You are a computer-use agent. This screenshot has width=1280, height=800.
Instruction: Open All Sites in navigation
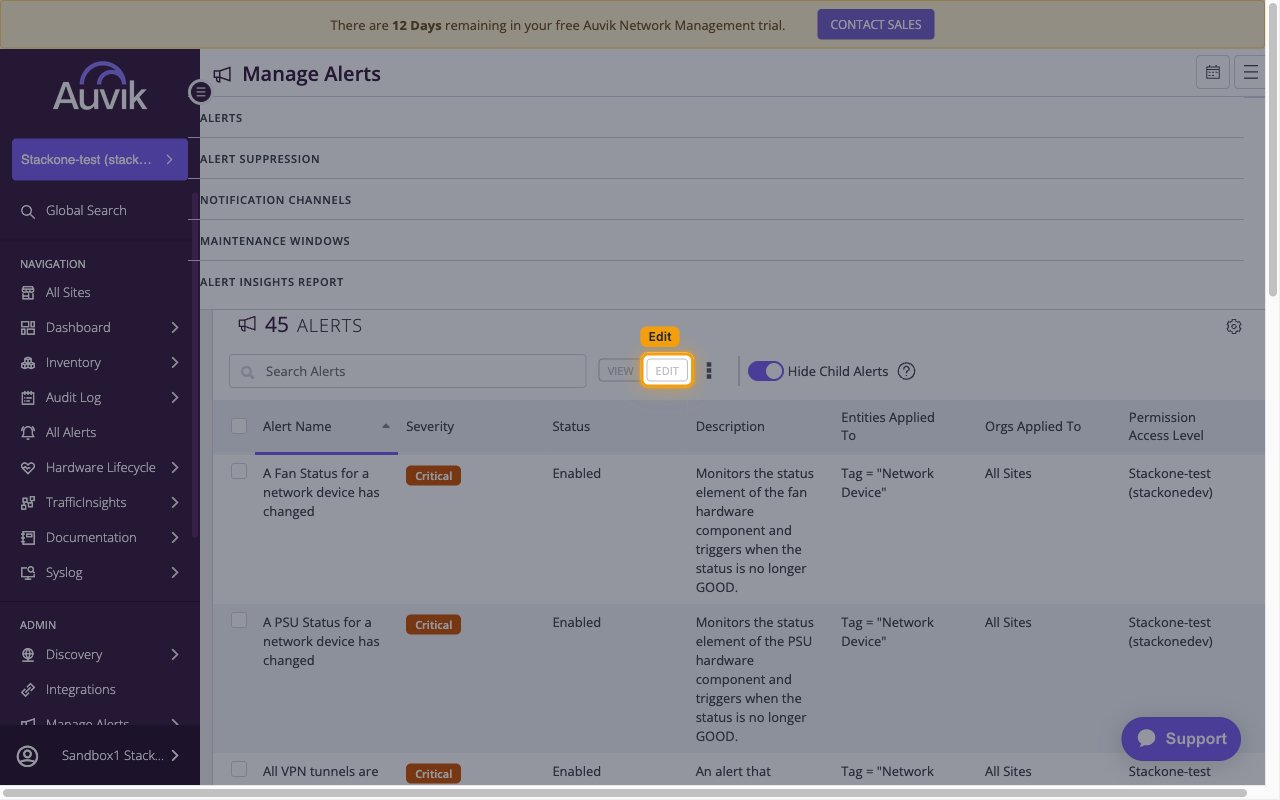click(68, 293)
